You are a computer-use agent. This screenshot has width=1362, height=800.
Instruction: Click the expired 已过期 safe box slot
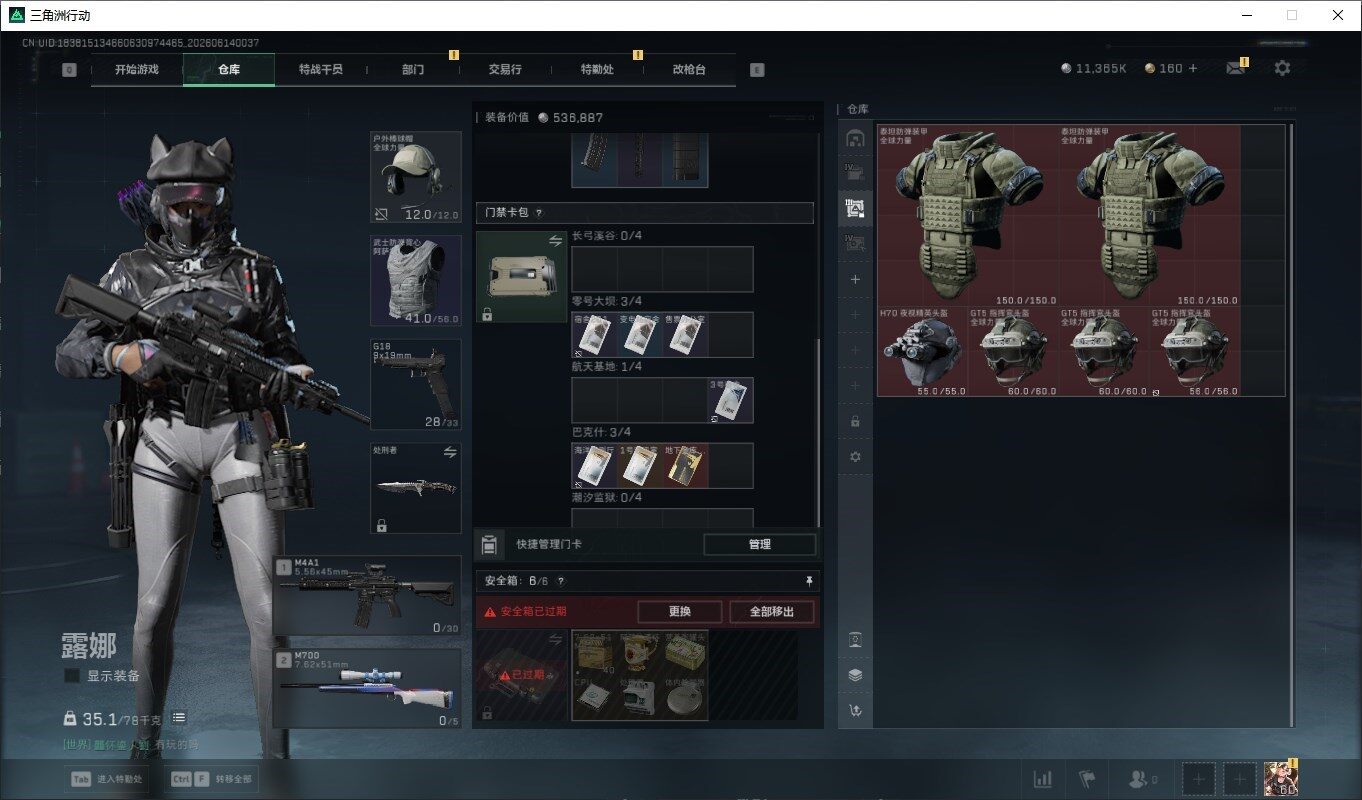(520, 675)
